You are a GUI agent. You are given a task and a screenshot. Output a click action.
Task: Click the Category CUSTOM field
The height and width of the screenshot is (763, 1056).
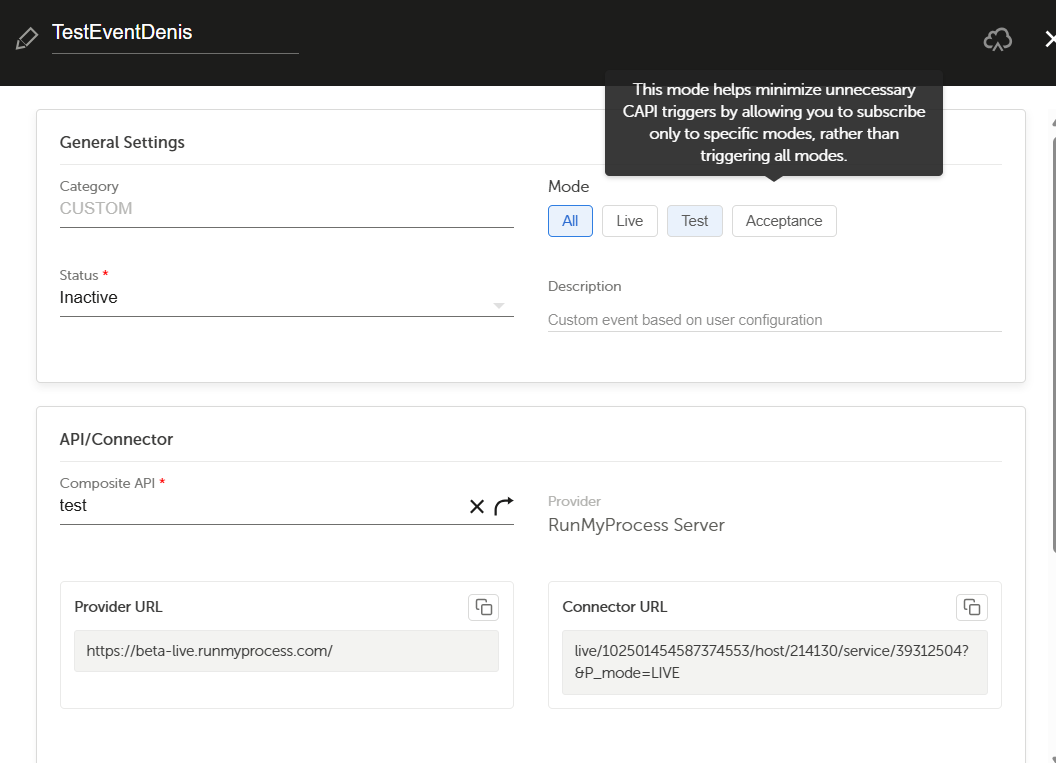point(286,209)
